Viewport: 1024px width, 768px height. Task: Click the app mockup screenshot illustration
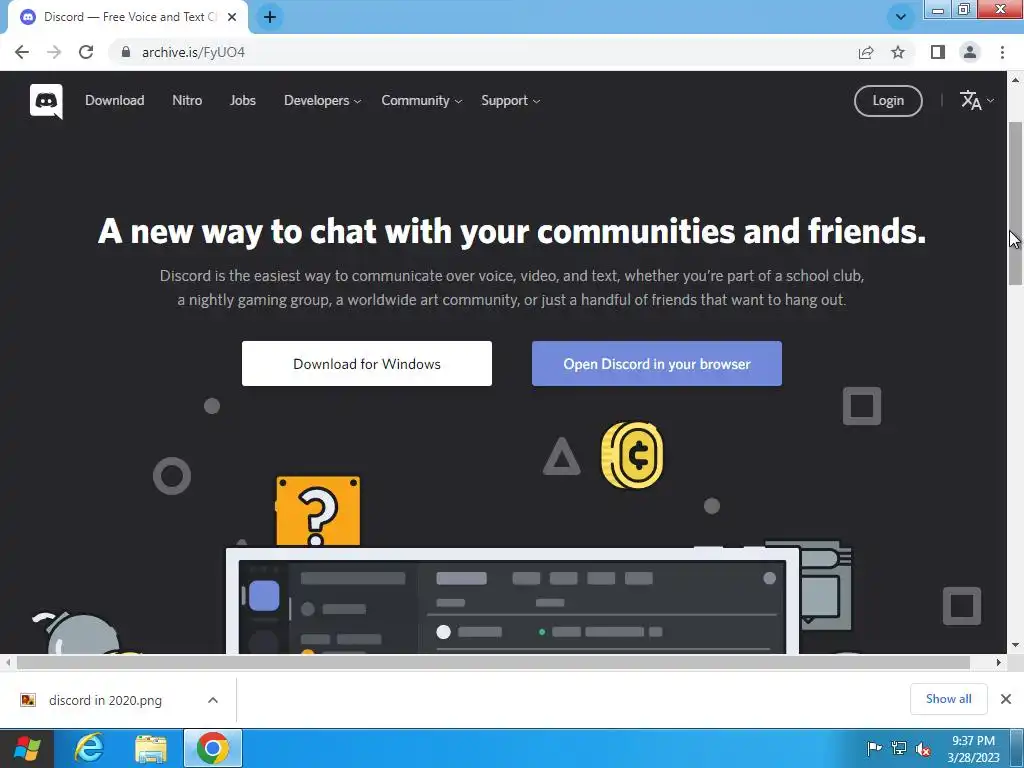[512, 601]
